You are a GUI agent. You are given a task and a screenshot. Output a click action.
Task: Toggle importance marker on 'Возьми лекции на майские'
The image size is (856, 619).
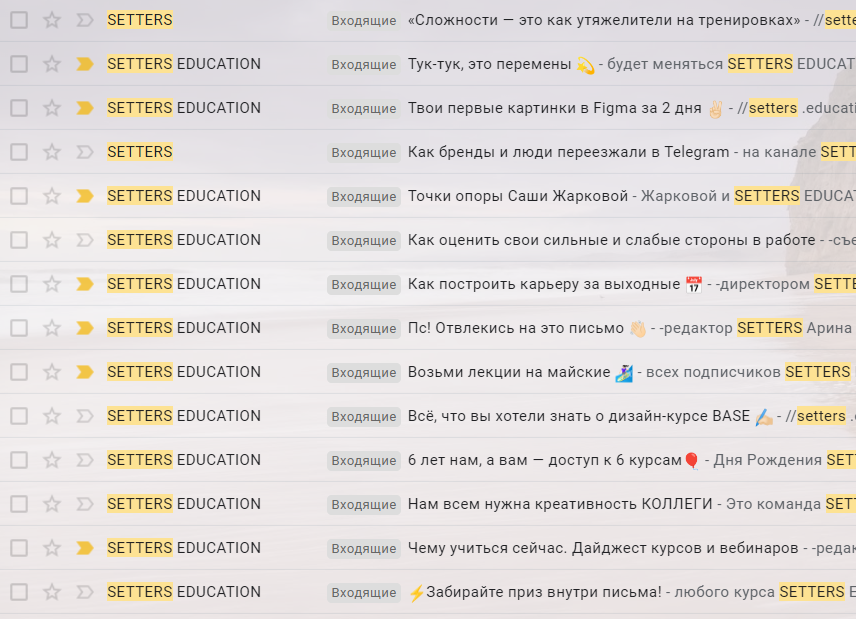coord(85,372)
